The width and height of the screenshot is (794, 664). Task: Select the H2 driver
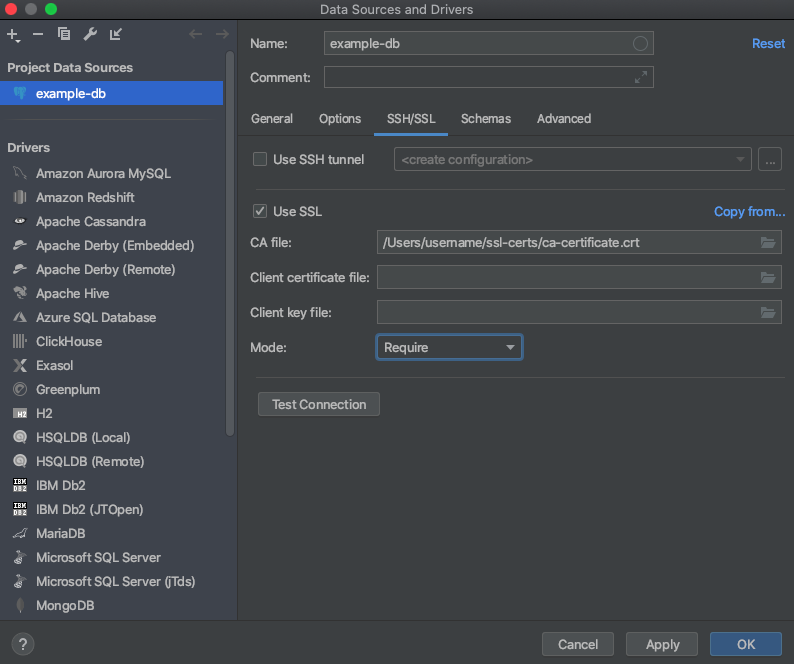[x=111, y=413]
